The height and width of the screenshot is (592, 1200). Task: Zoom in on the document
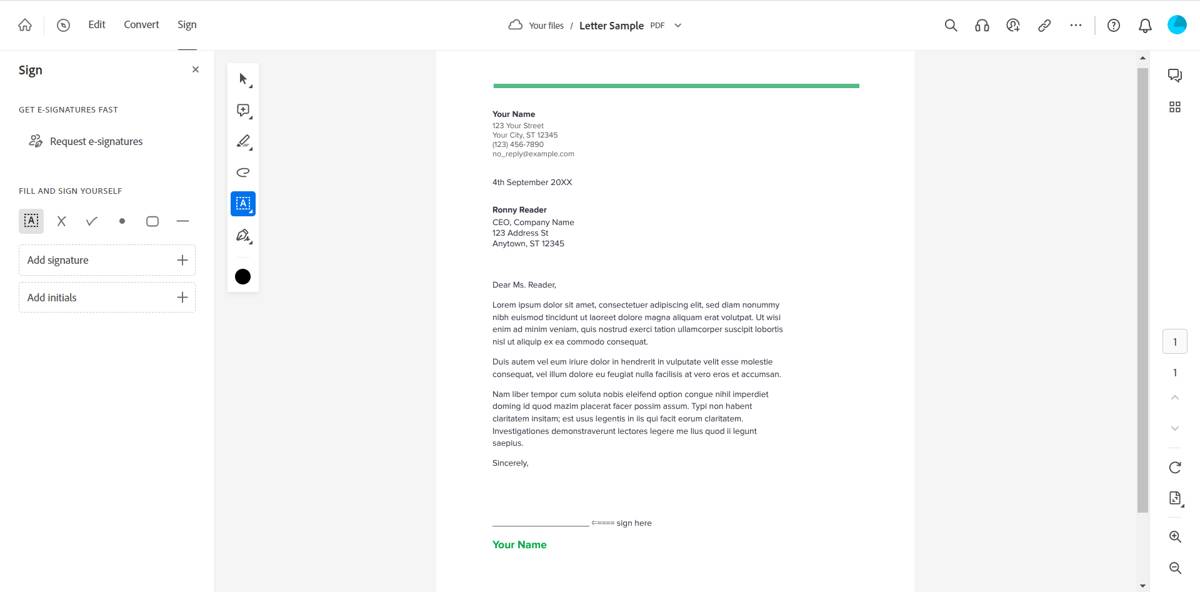tap(1175, 537)
